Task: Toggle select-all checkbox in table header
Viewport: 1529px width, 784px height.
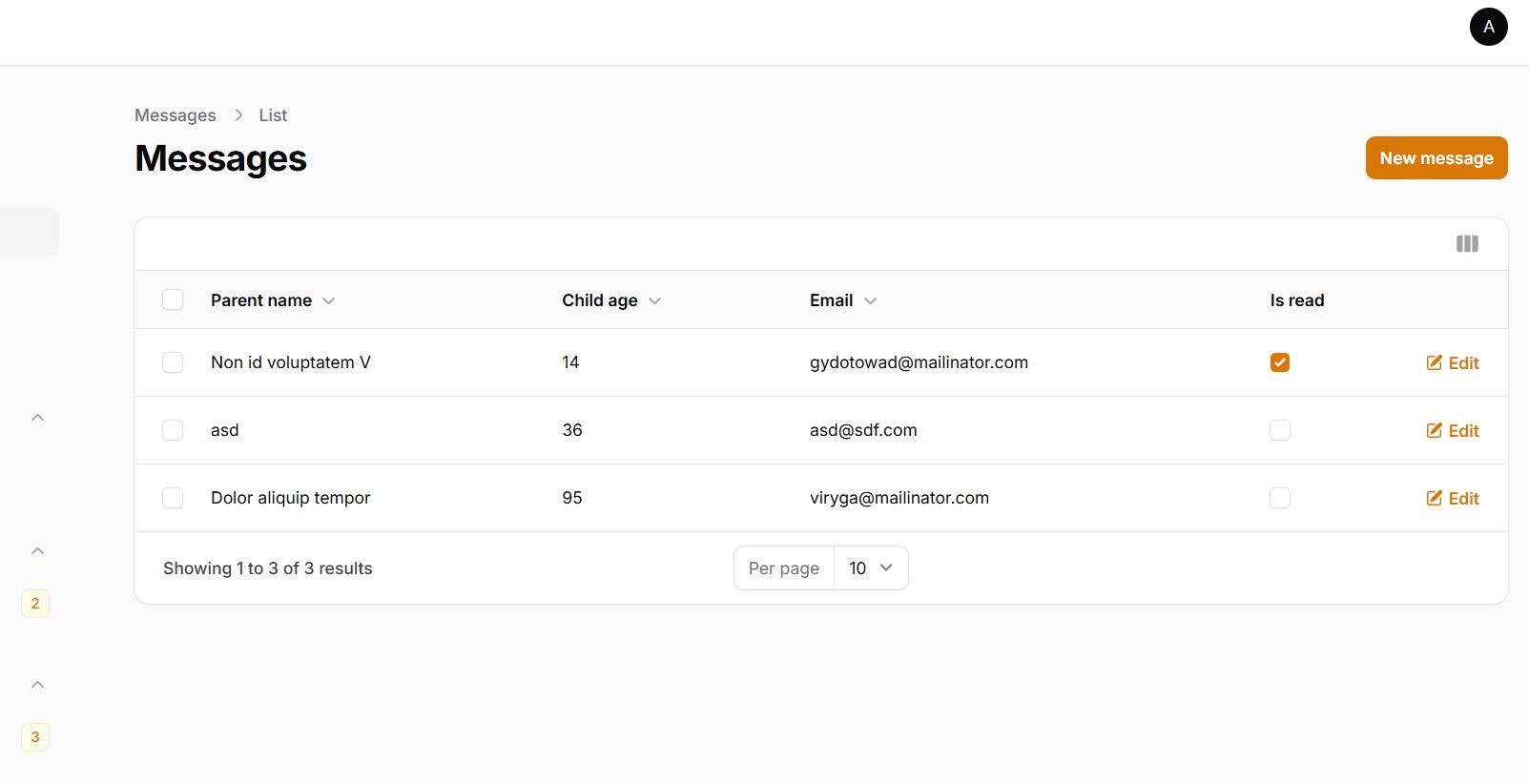Action: (x=173, y=300)
